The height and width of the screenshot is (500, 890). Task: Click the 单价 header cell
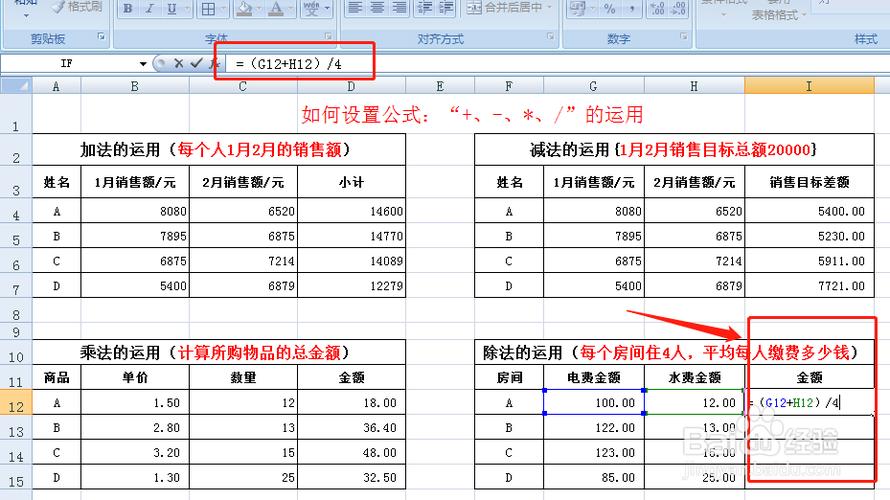tap(135, 377)
